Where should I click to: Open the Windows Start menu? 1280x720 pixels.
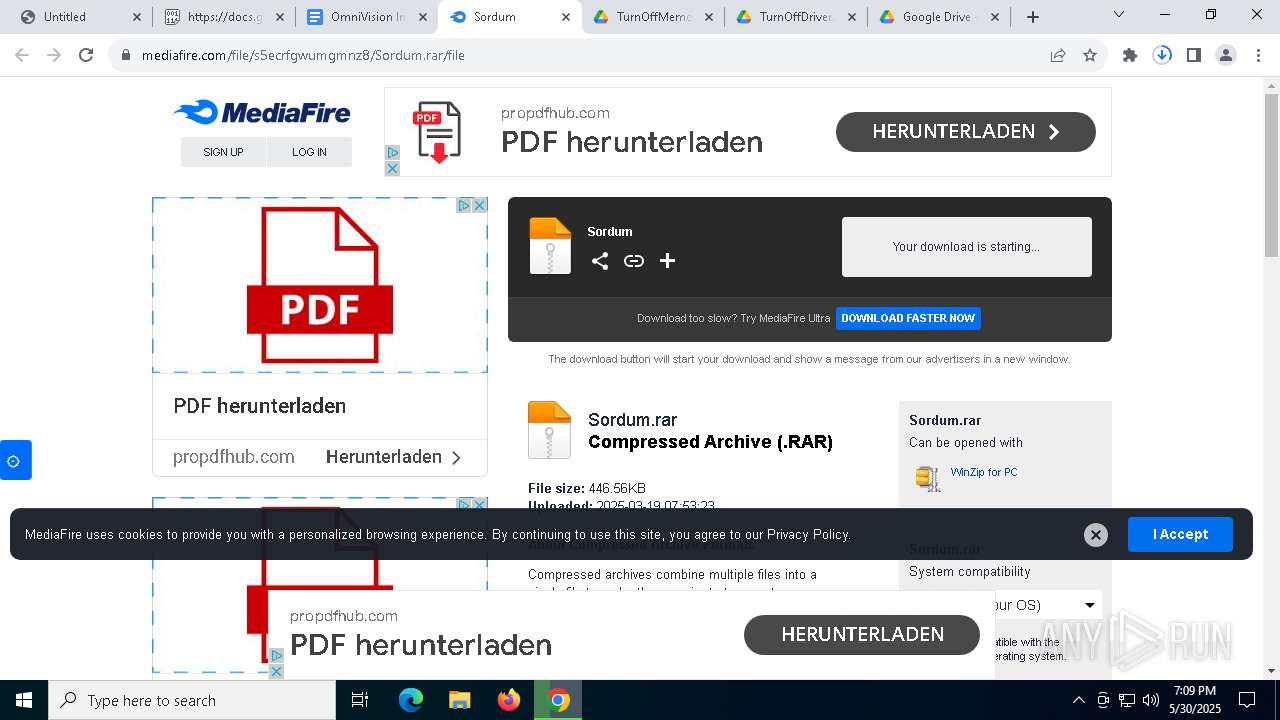(24, 700)
